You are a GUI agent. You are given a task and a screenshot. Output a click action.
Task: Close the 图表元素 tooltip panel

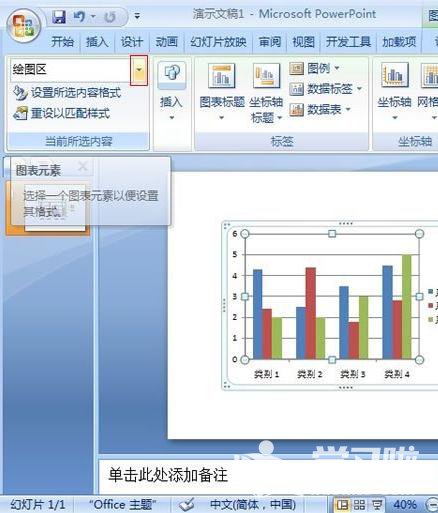tap(83, 166)
